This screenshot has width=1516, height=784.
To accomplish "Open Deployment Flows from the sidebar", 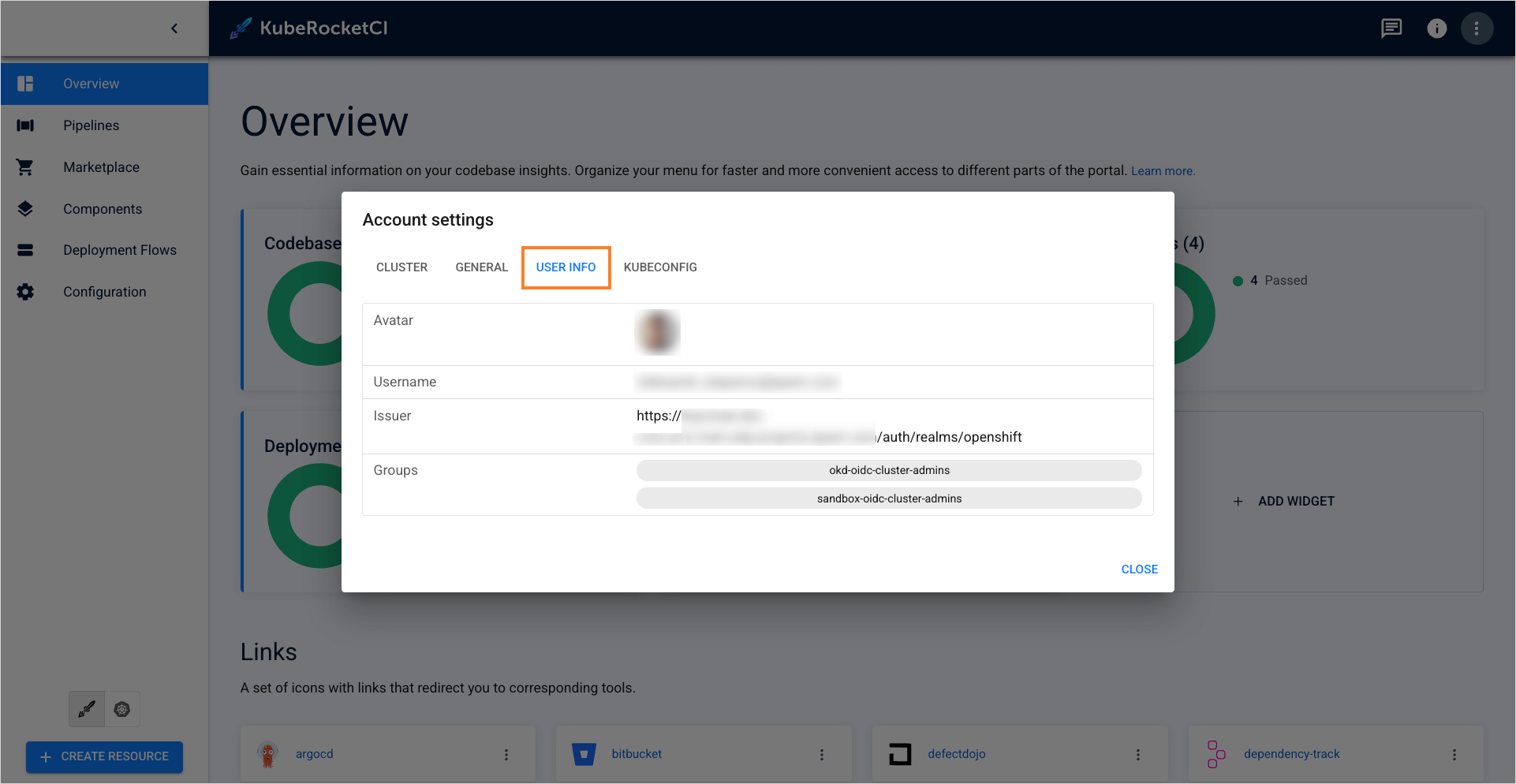I will [x=120, y=250].
